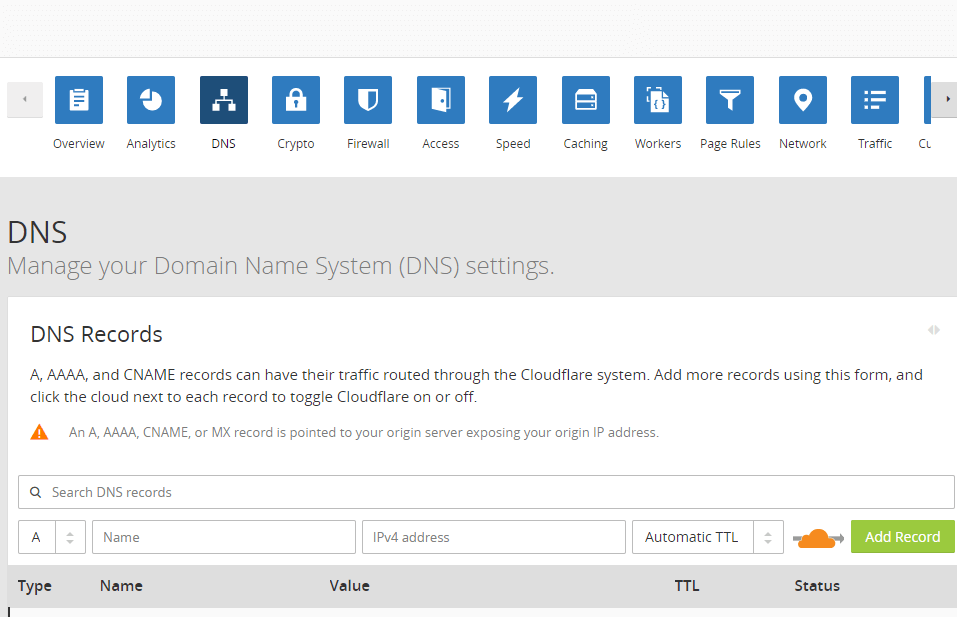Click the orange warning triangle icon
The image size is (957, 617).
[39, 432]
